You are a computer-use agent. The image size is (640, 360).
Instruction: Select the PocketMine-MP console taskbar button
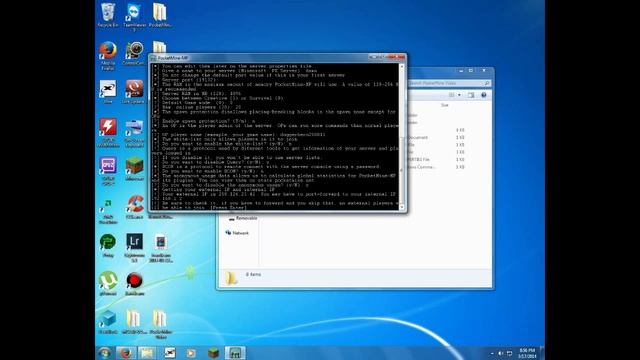pyautogui.click(x=235, y=353)
